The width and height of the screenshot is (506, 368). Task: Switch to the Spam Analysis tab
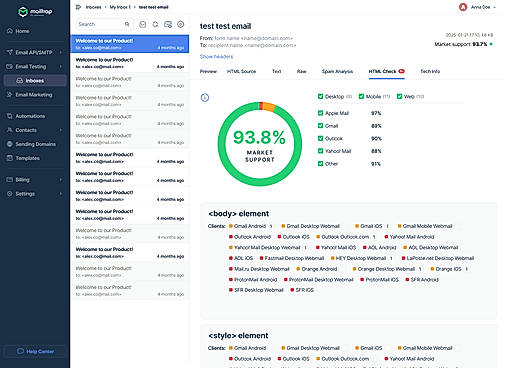(337, 71)
